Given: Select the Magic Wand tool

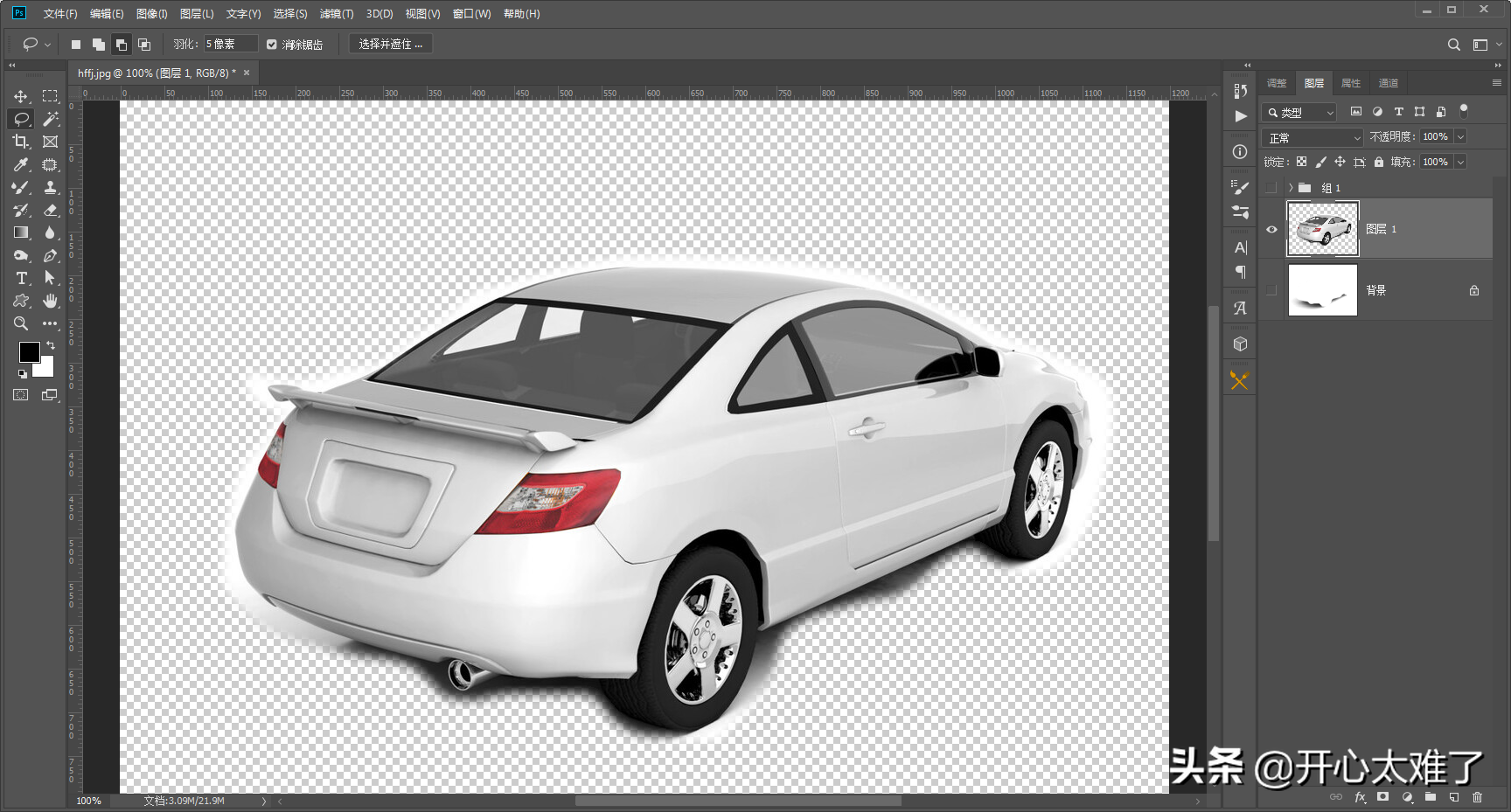Looking at the screenshot, I should click(x=51, y=119).
